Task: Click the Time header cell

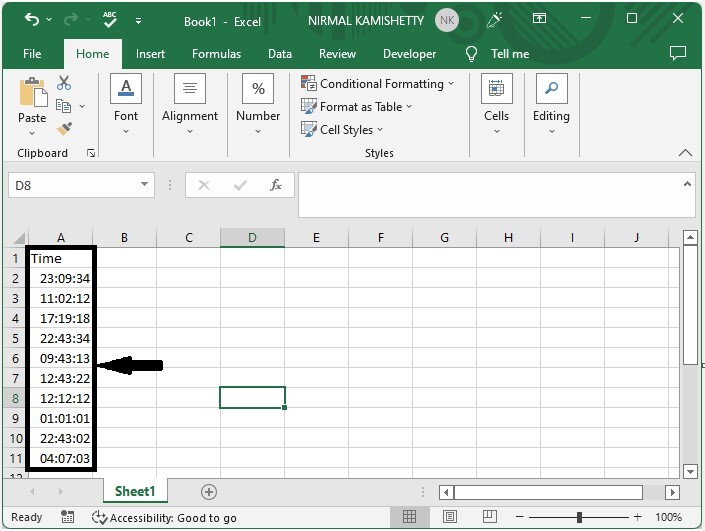Action: 61,259
